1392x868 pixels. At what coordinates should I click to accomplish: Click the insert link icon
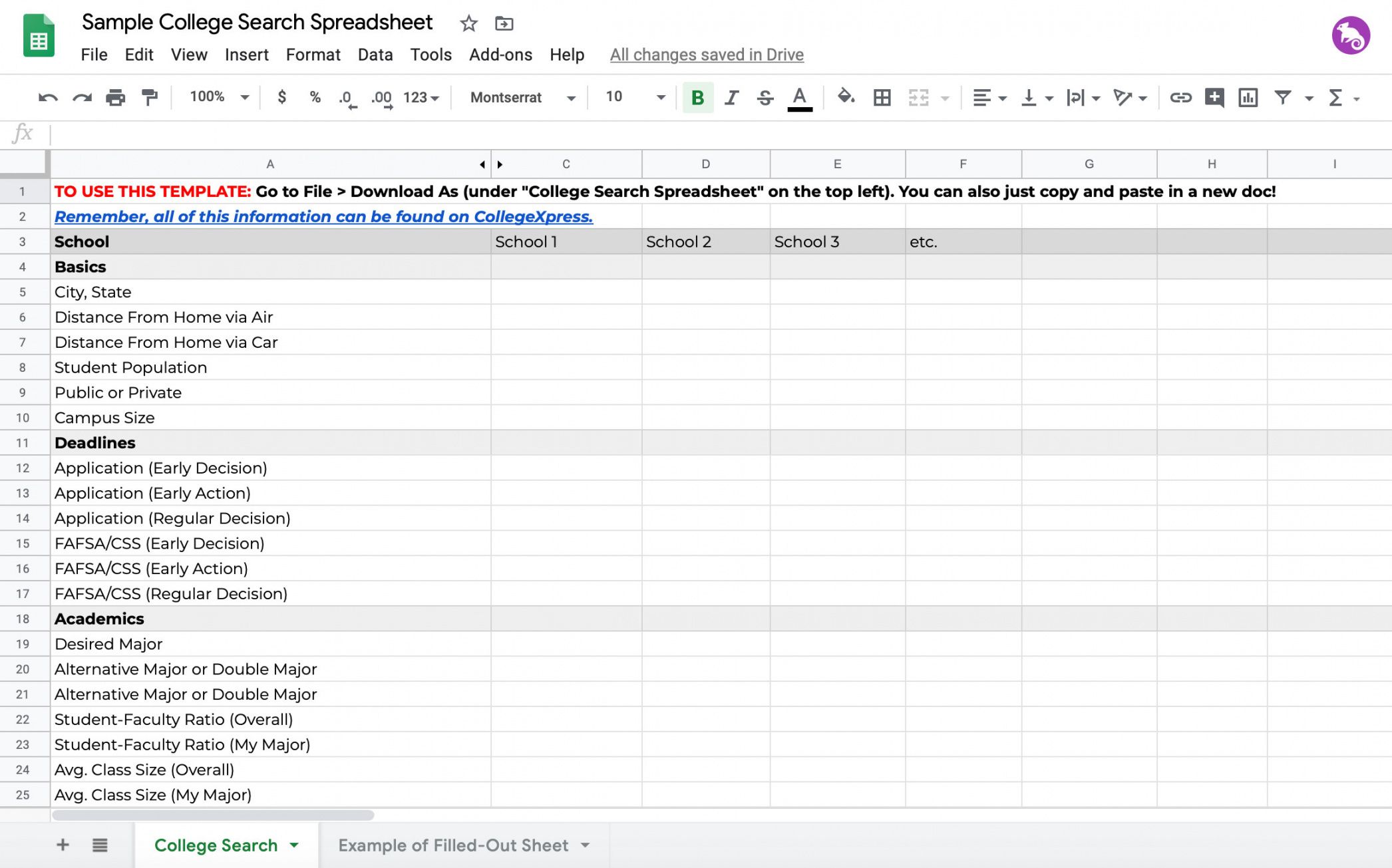[x=1180, y=98]
